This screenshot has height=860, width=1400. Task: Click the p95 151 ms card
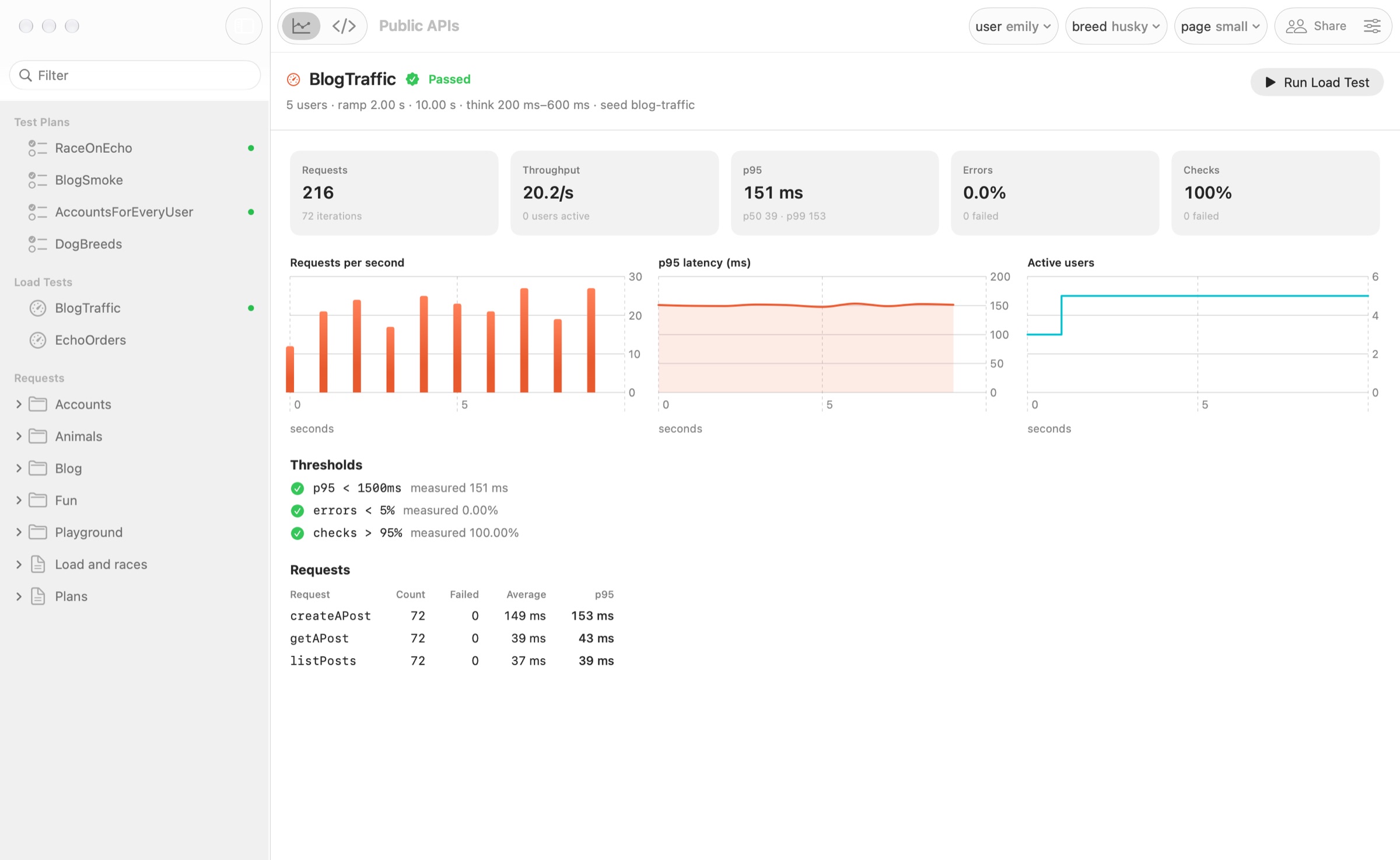coord(835,193)
